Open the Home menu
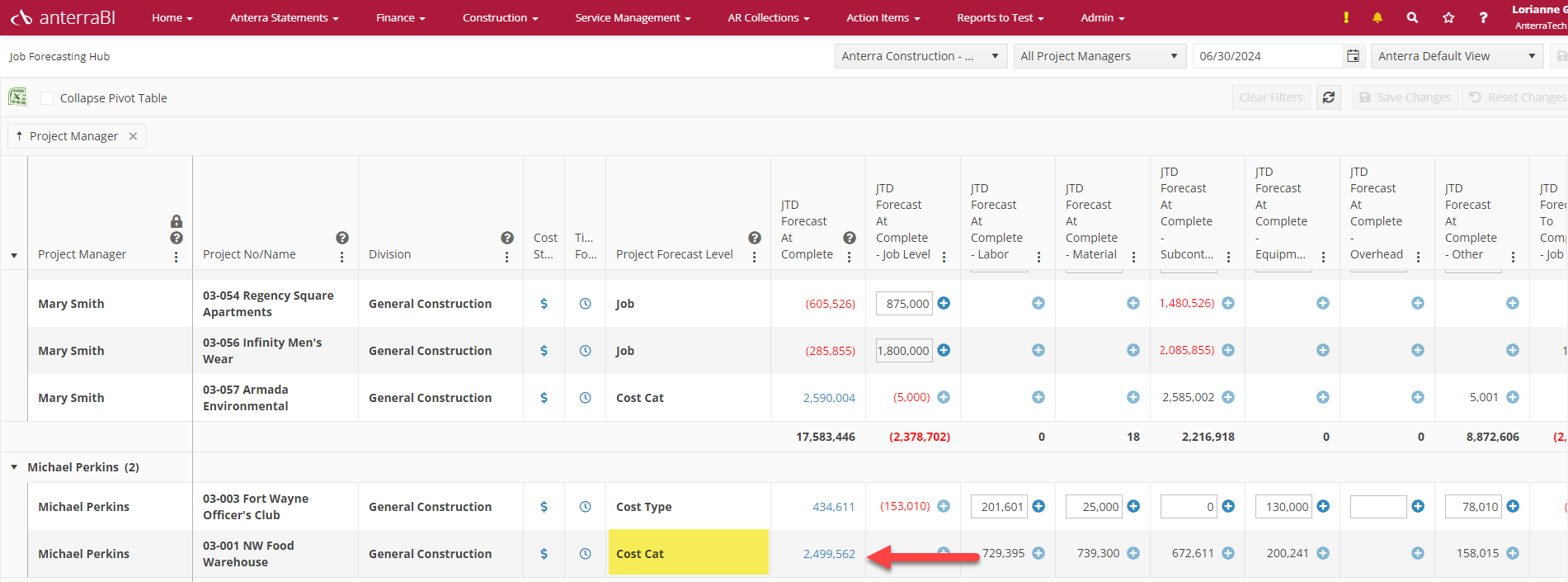Screen dimensions: 1568x582 pyautogui.click(x=172, y=17)
